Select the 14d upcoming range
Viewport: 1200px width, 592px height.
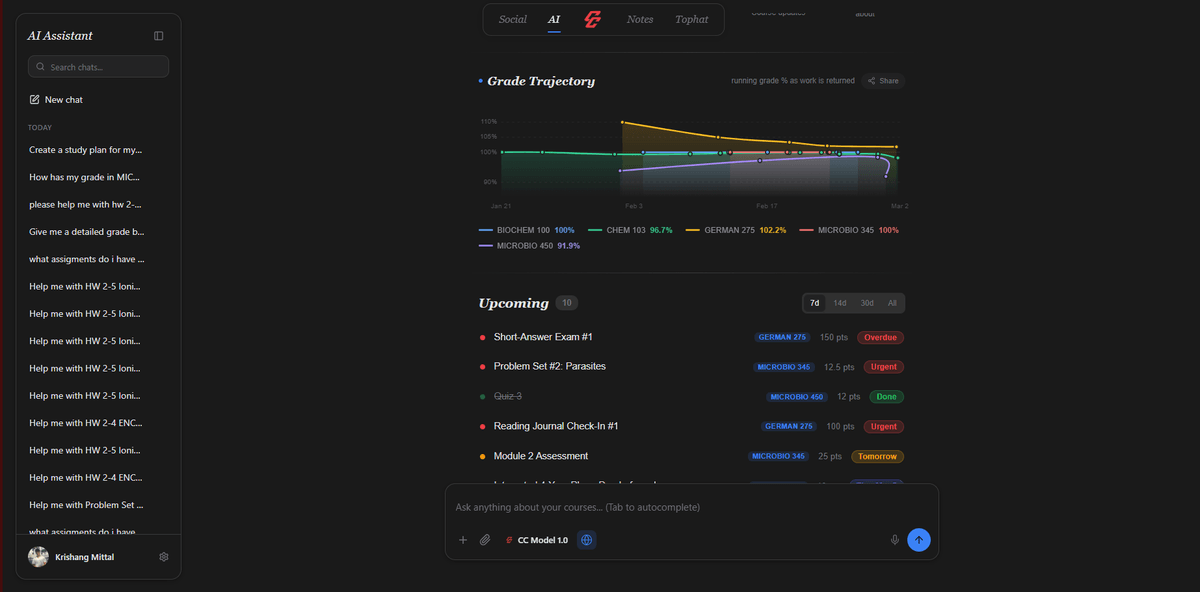(x=840, y=301)
